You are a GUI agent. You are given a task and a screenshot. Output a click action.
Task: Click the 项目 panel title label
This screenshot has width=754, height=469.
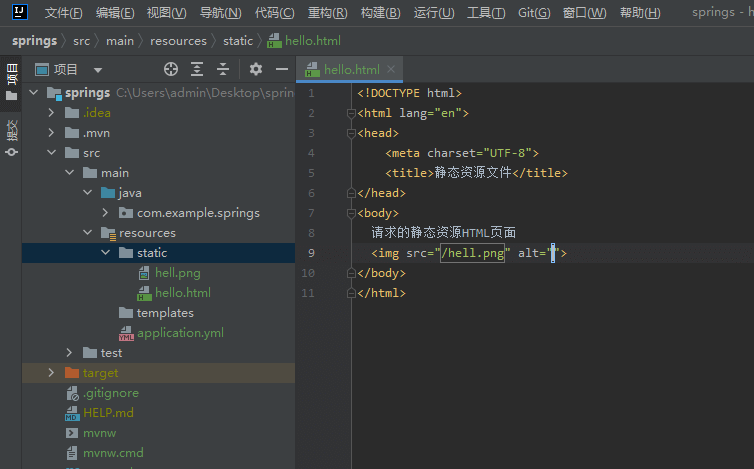[x=65, y=70]
